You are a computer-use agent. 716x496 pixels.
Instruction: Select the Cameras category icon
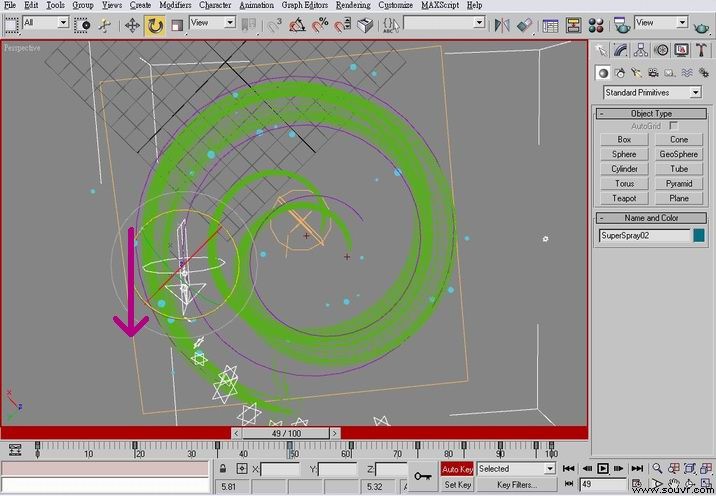pos(653,73)
